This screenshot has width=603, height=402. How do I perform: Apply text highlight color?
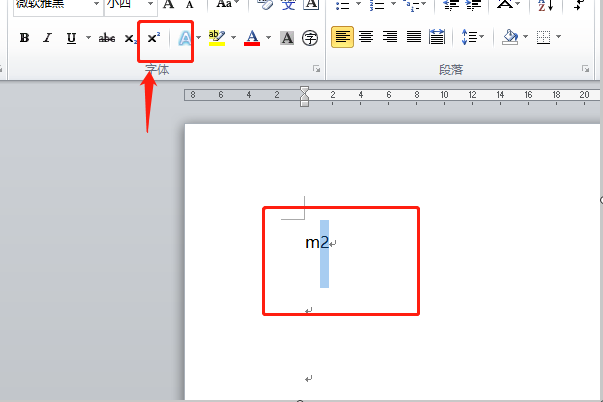[x=217, y=38]
